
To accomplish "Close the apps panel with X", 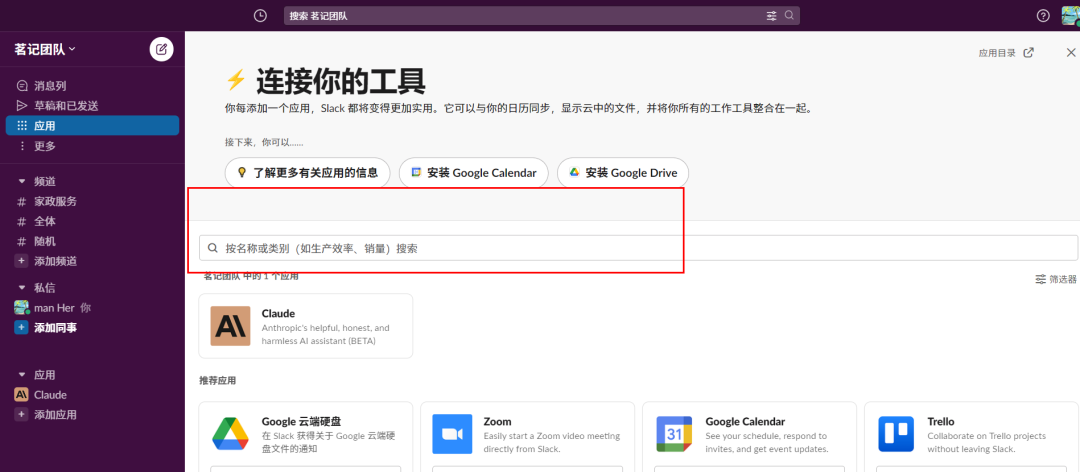I will 1071,53.
